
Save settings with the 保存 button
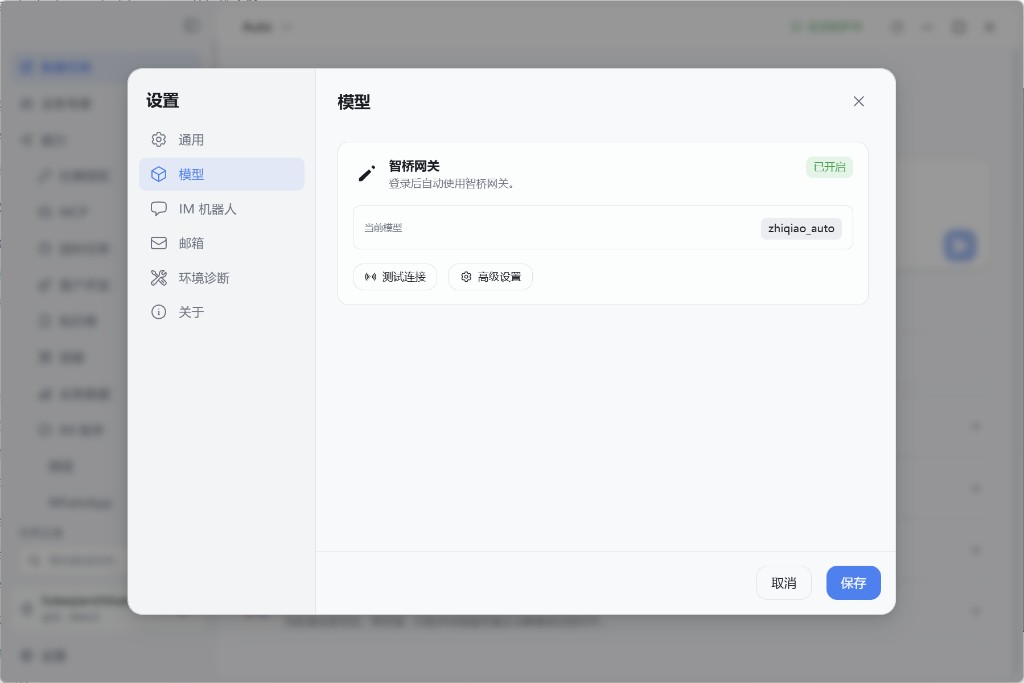(854, 583)
